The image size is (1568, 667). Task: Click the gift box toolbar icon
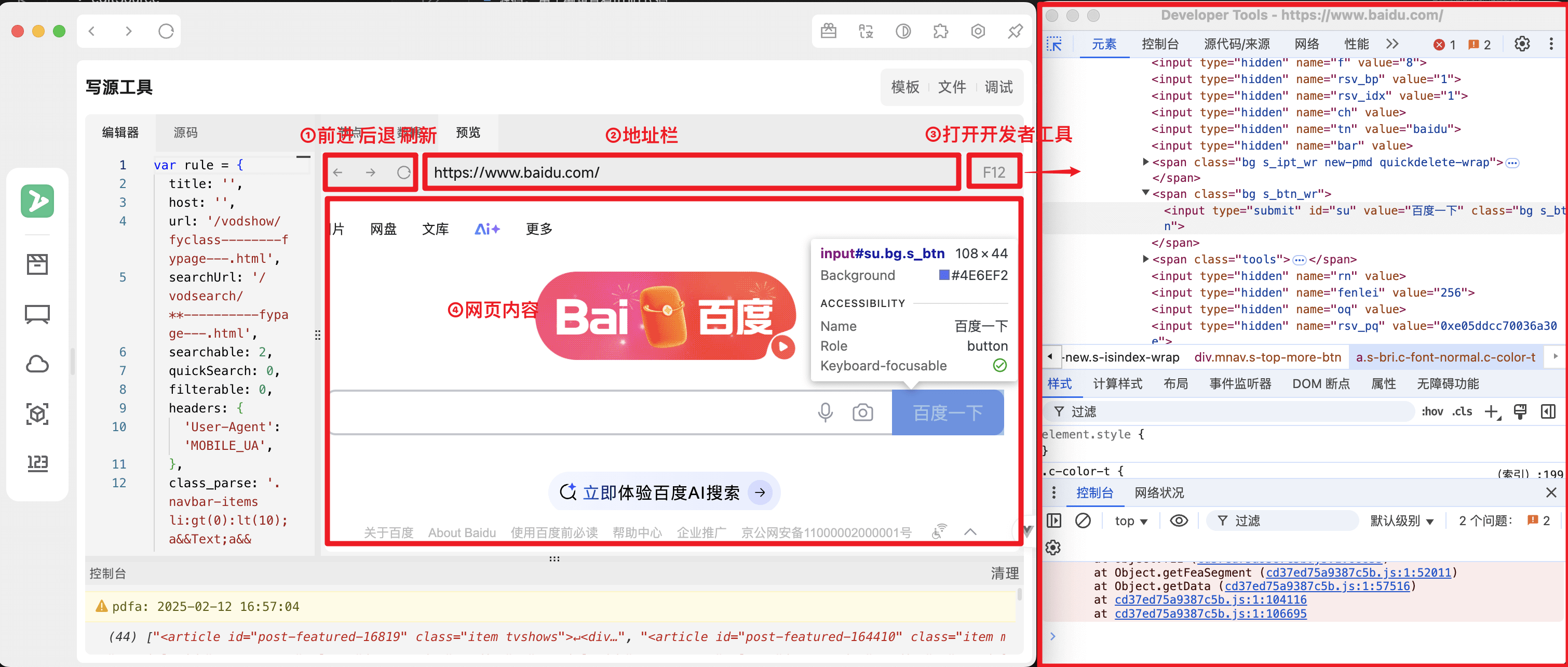(829, 31)
